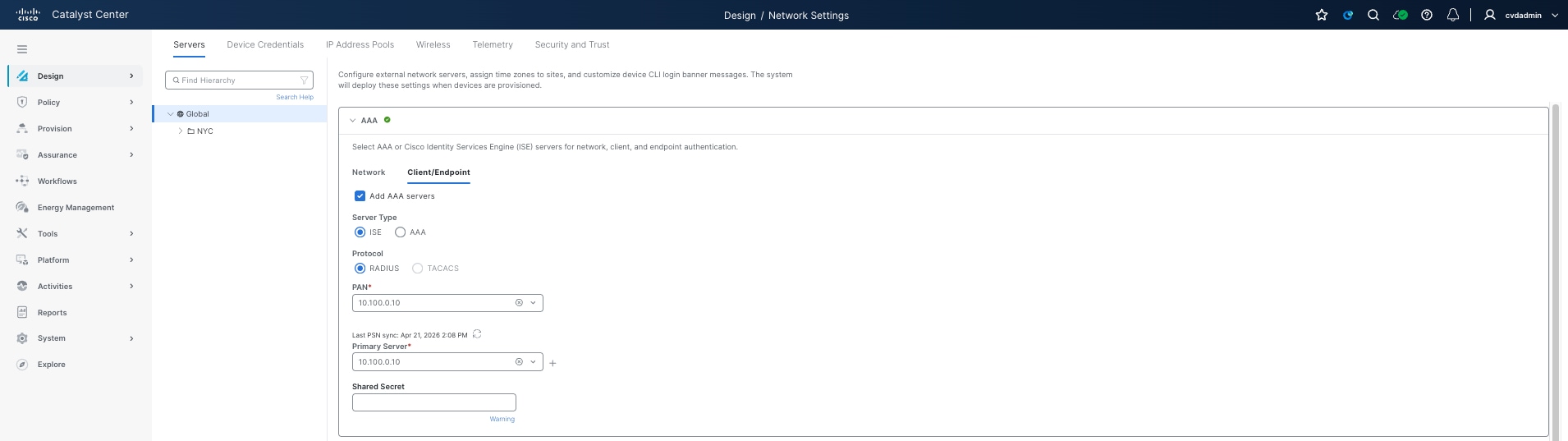Click the Reports sidebar icon
Screen dimensions: 1568x441
[x=22, y=312]
